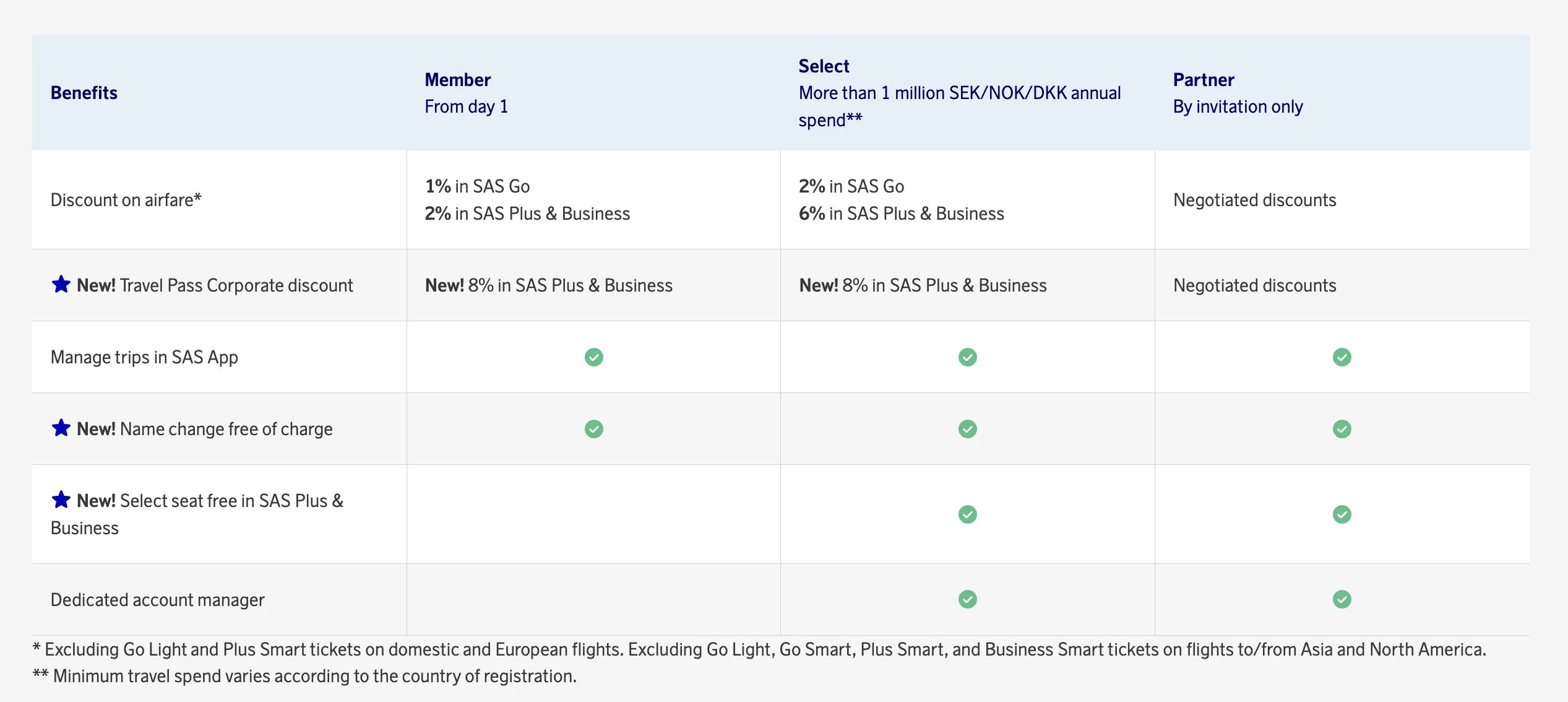Click the Member column heading

click(x=457, y=80)
